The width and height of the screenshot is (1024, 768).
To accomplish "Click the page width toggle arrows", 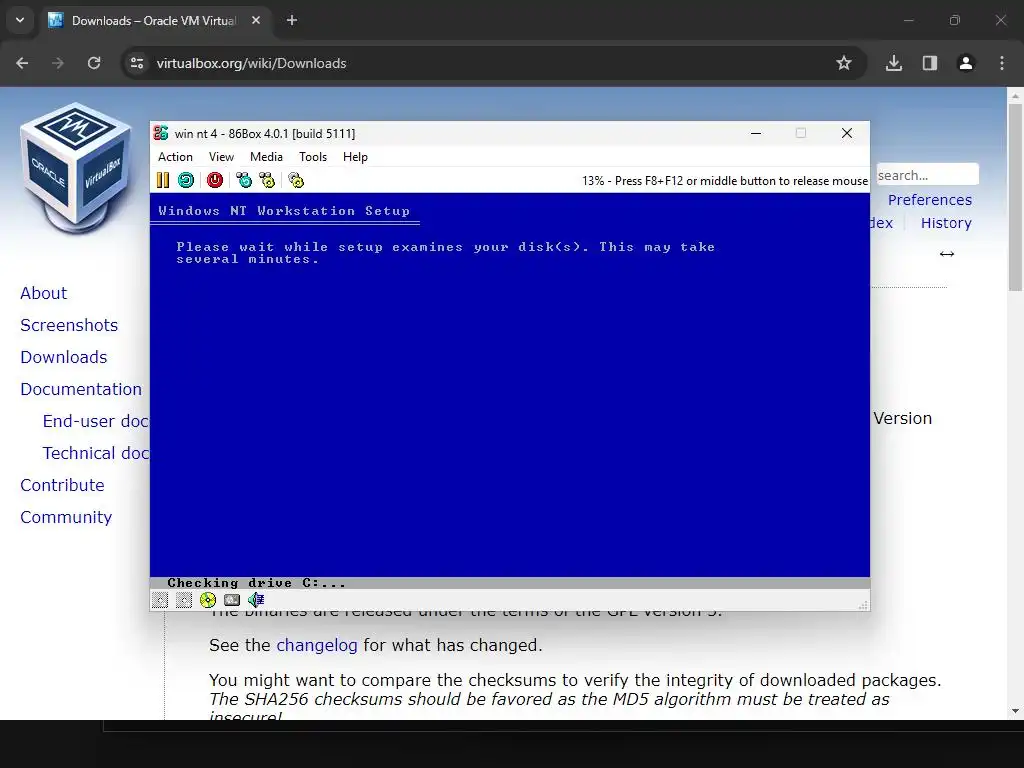I will (x=947, y=254).
